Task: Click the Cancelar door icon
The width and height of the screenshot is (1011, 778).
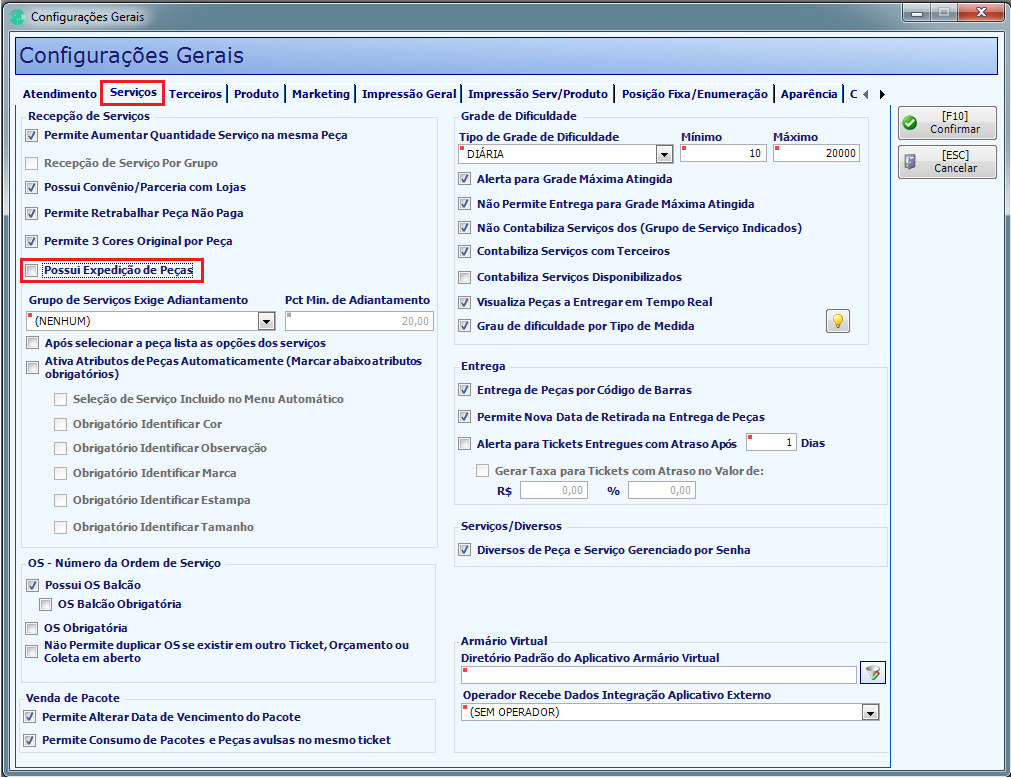Action: click(x=910, y=162)
